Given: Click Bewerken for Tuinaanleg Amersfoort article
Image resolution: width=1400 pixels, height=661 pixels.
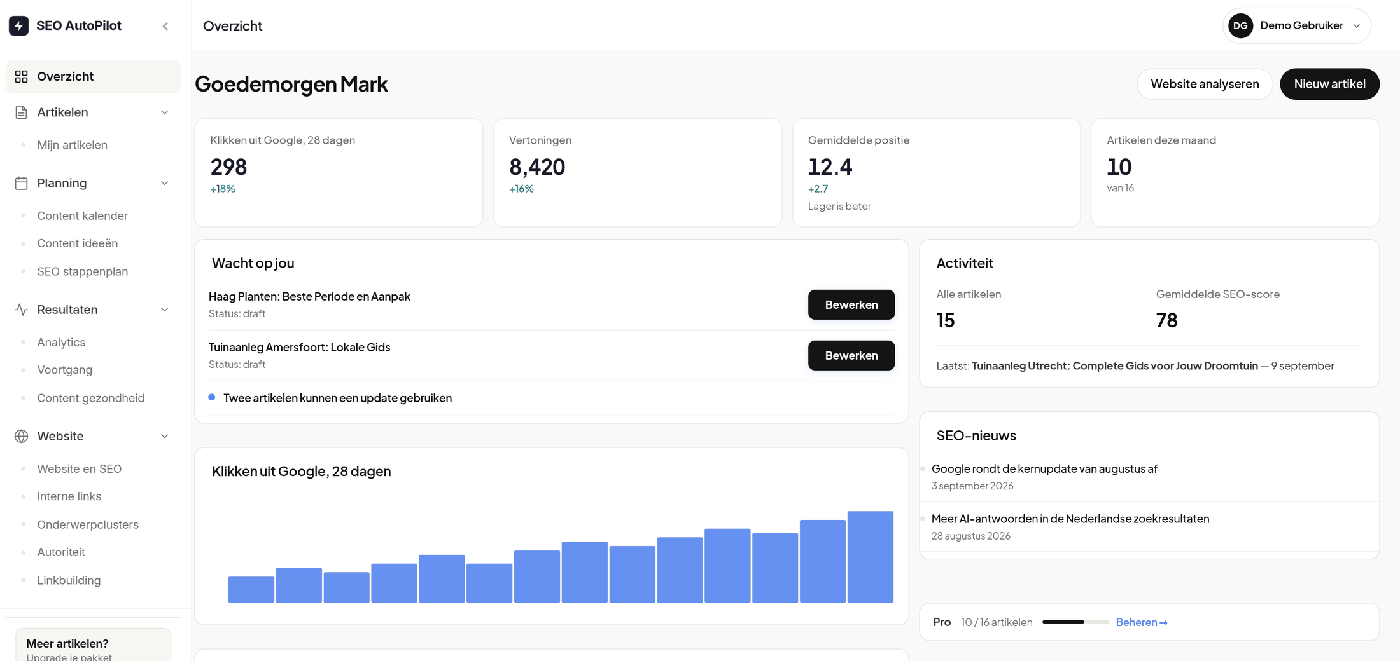Looking at the screenshot, I should [x=851, y=355].
